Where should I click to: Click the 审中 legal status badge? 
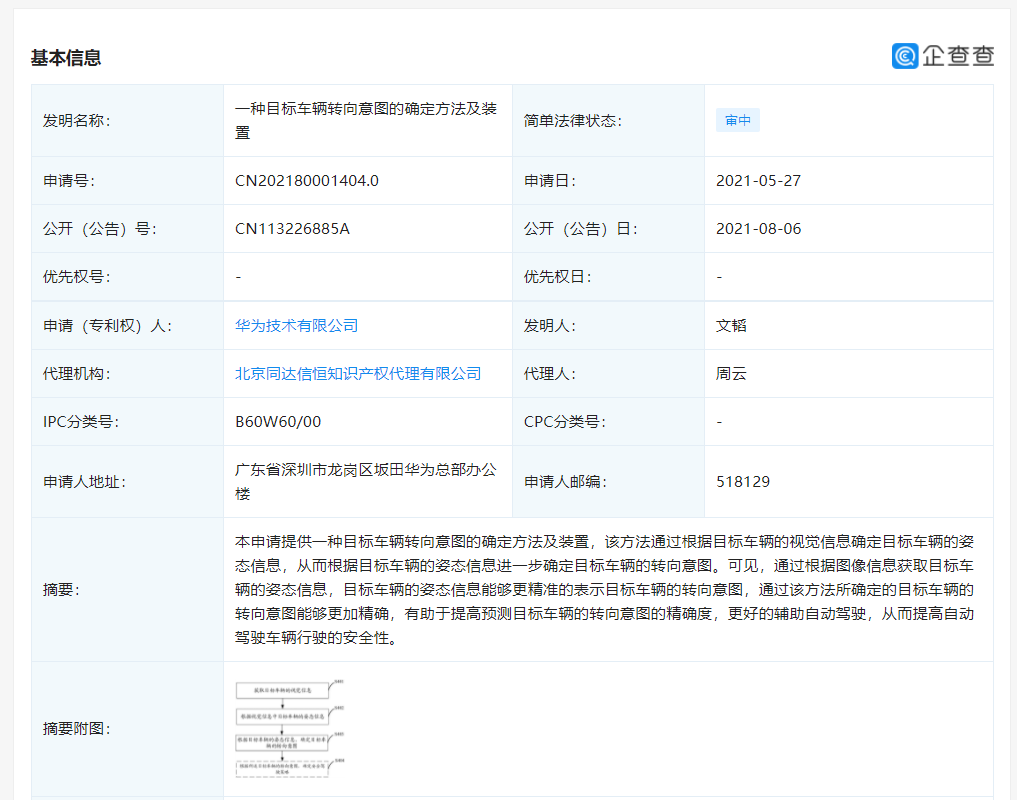pos(737,120)
